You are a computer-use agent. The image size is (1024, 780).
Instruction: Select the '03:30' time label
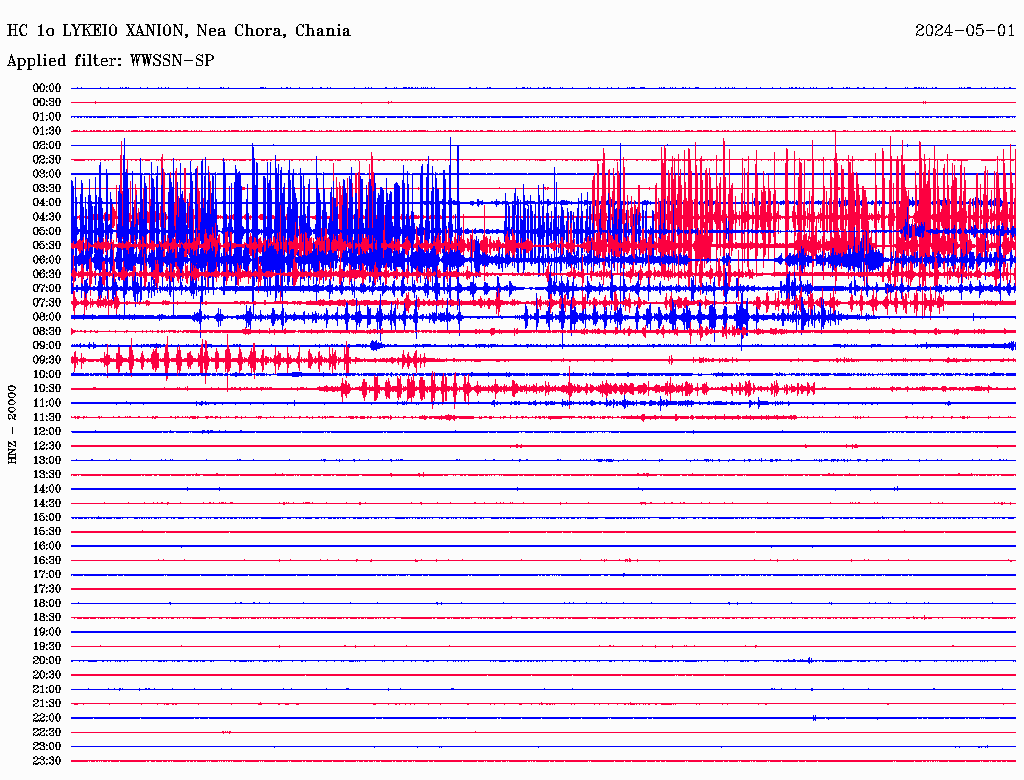tap(47, 188)
